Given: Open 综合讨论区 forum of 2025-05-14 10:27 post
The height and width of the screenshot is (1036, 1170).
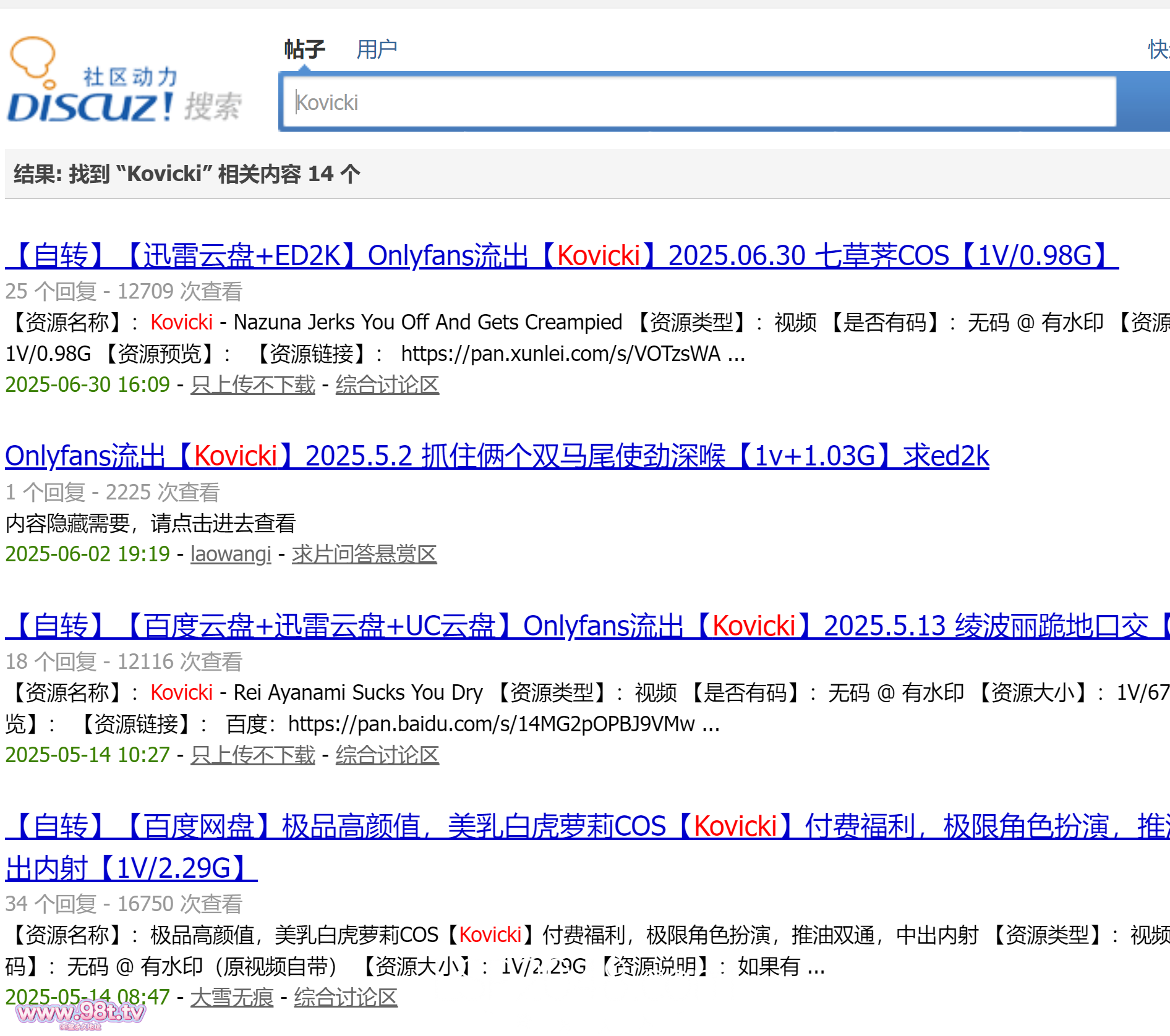Looking at the screenshot, I should [387, 755].
